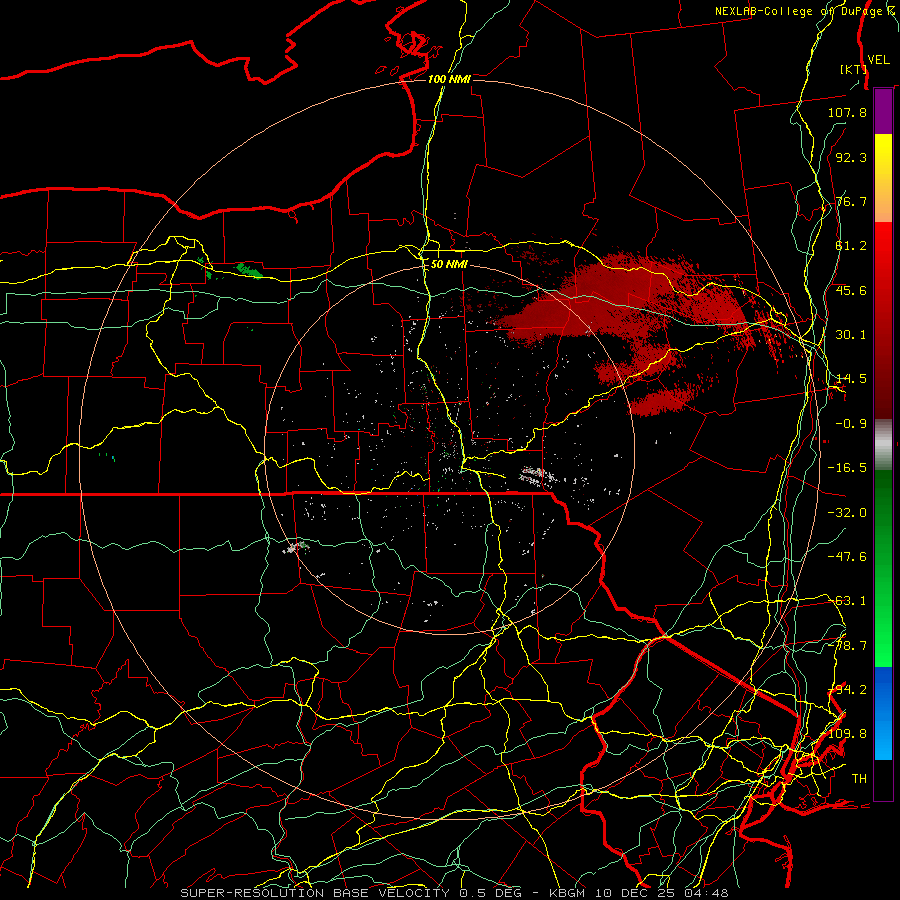Click the -0.9 scale value
The width and height of the screenshot is (900, 900).
point(851,424)
